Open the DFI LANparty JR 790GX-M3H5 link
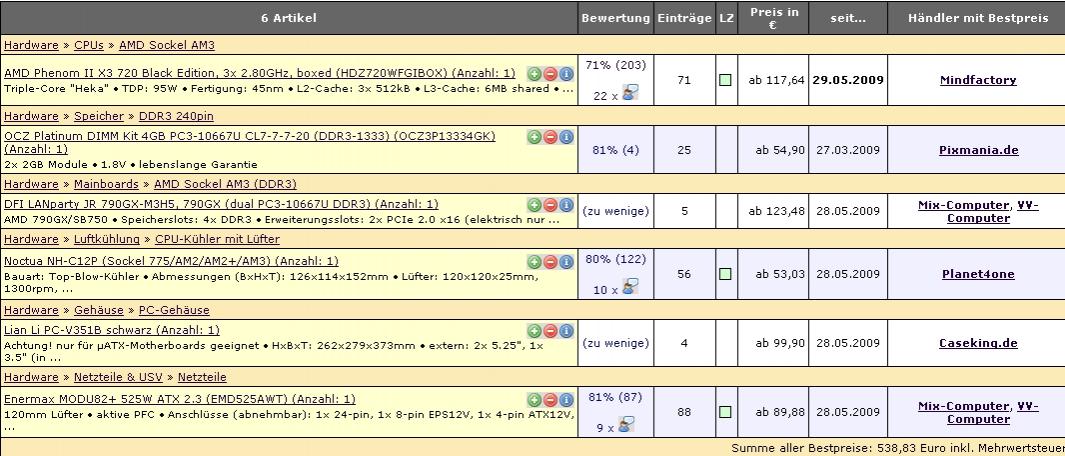The image size is (1065, 456). (x=221, y=205)
